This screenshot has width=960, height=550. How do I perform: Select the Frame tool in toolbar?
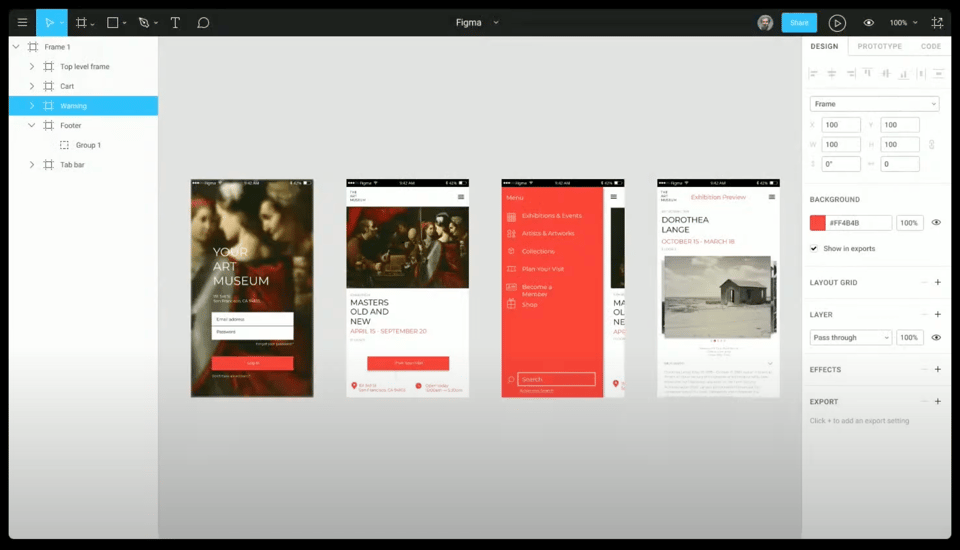pos(81,23)
